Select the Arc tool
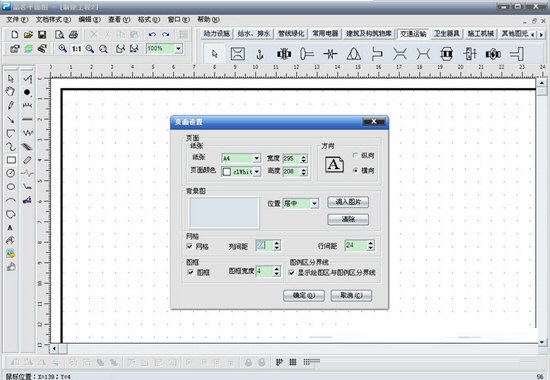 (x=11, y=200)
